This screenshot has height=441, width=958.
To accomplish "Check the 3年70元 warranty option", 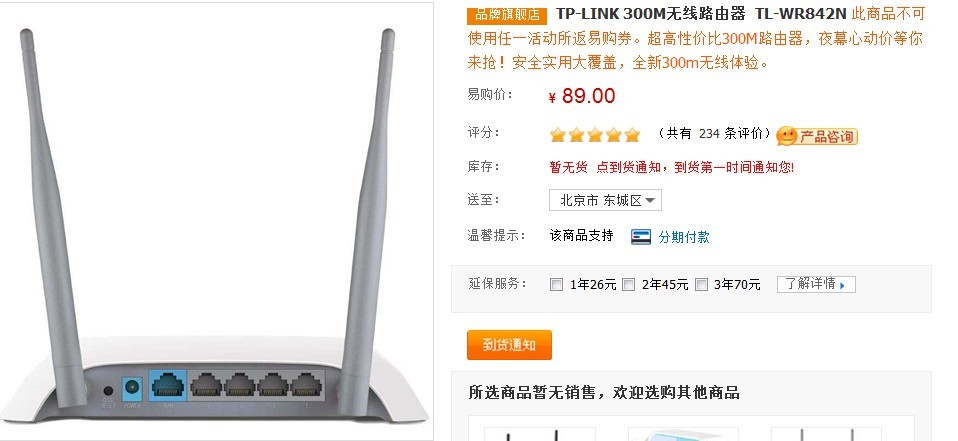I will click(701, 284).
